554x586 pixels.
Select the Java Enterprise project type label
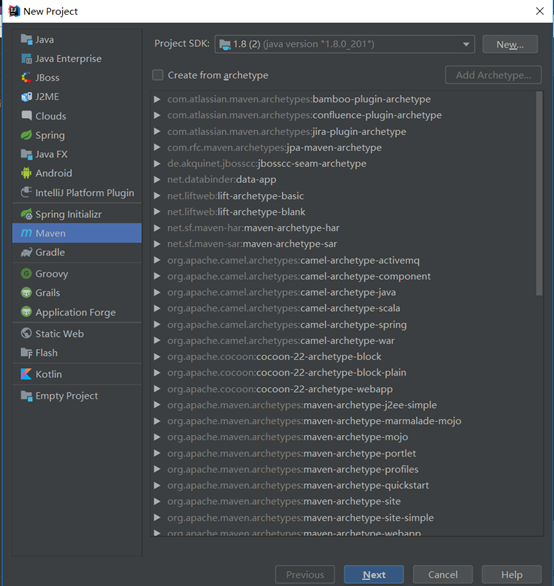tap(68, 59)
